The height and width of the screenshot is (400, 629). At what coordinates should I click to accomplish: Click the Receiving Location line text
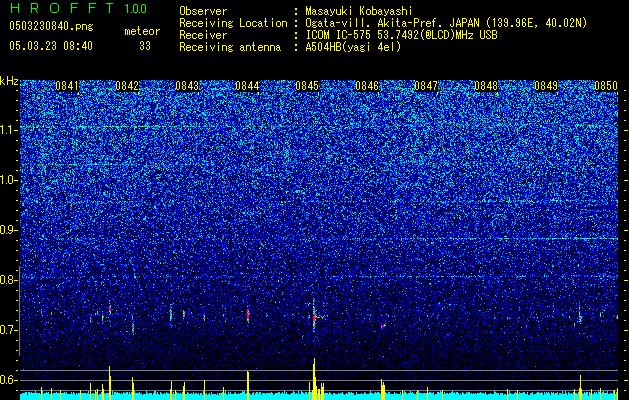pos(383,23)
